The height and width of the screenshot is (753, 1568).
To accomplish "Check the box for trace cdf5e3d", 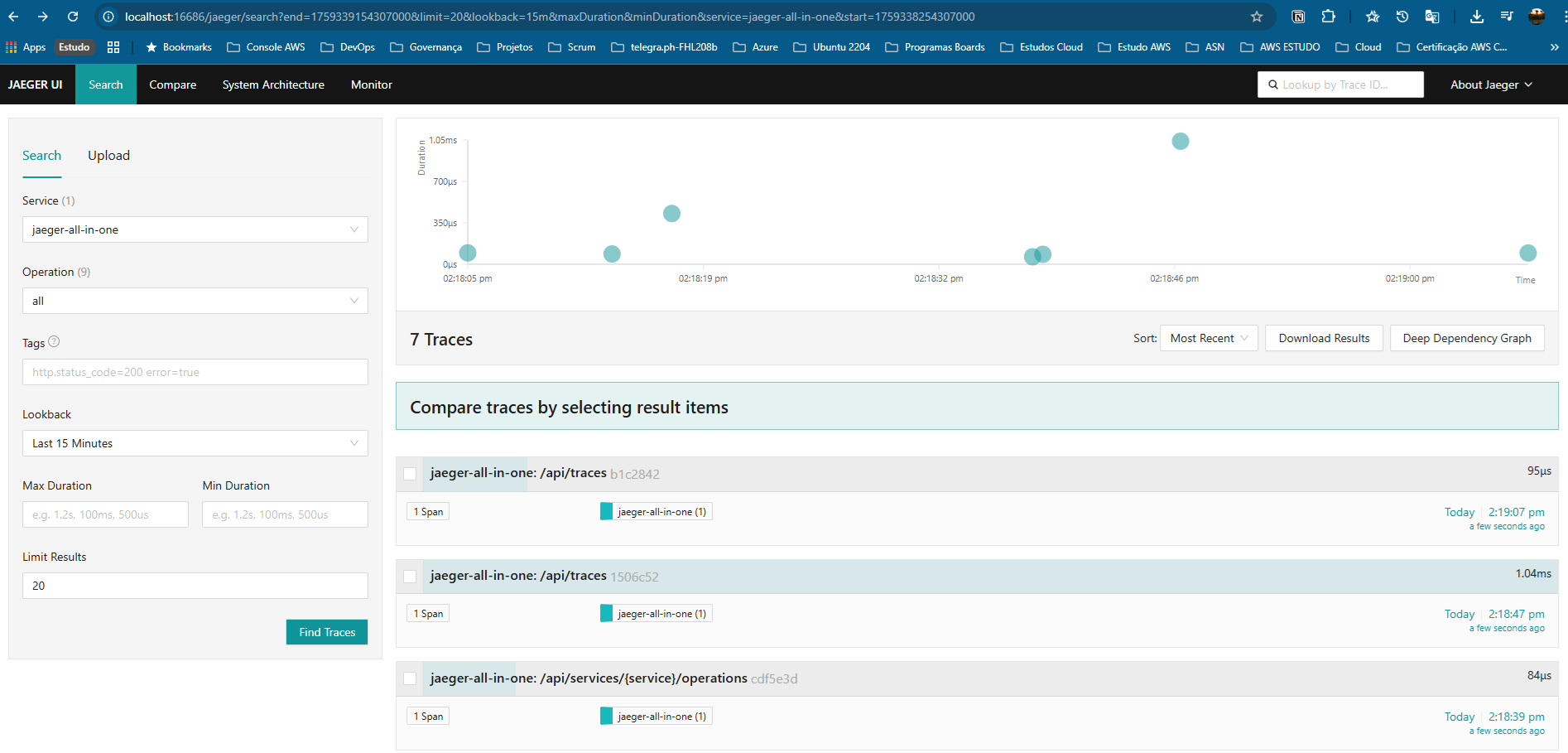I will click(x=410, y=678).
